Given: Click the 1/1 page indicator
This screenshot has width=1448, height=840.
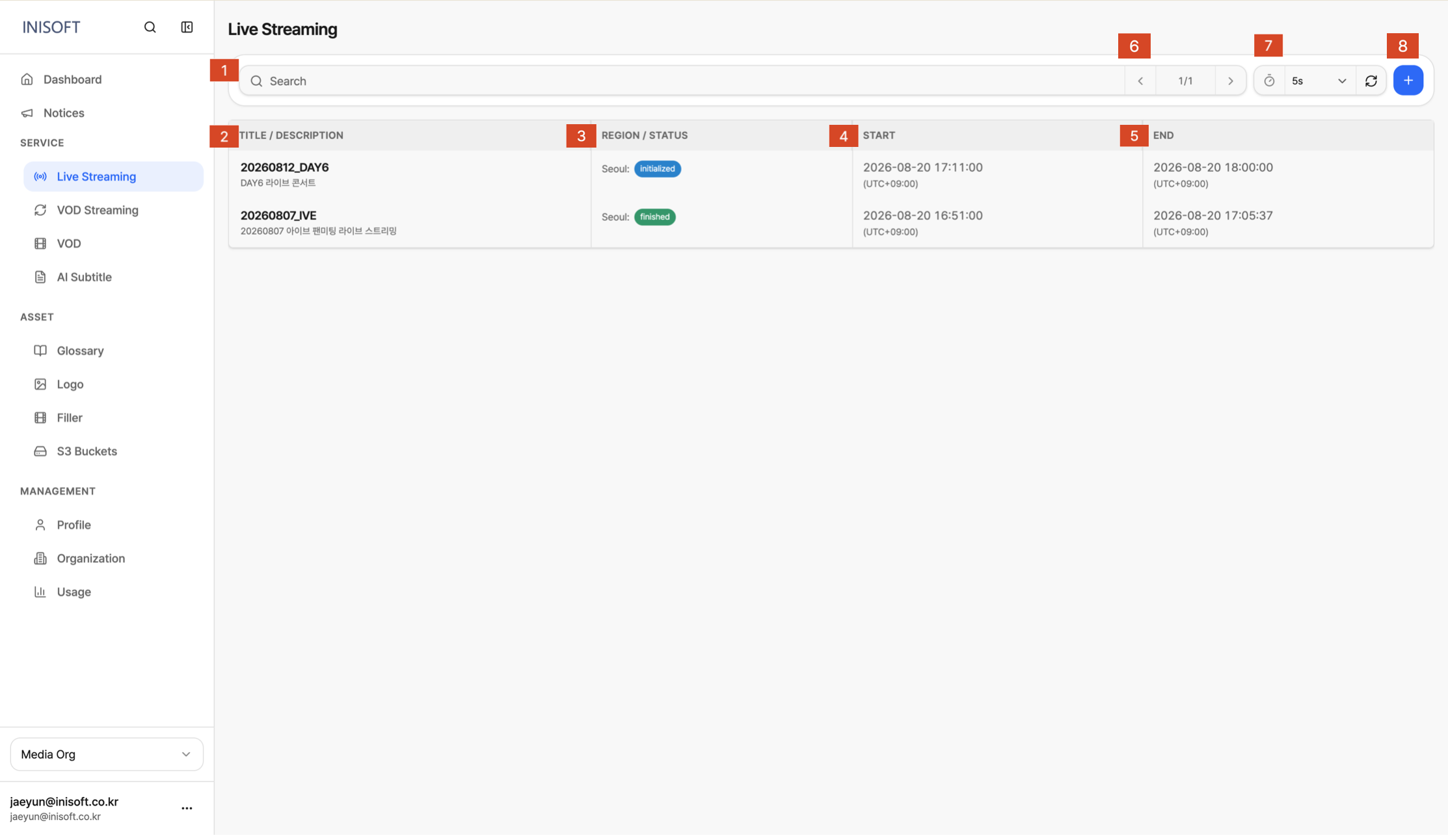Looking at the screenshot, I should [x=1185, y=81].
